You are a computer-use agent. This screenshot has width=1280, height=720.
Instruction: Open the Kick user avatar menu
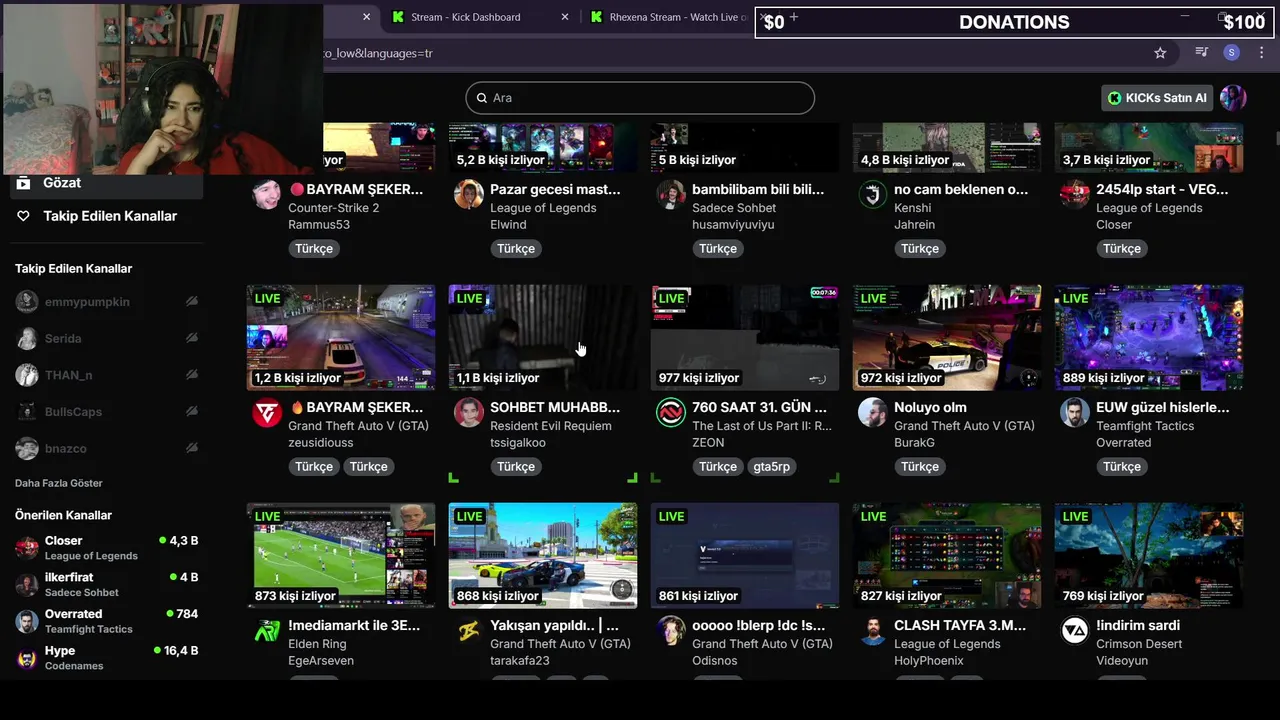[1233, 97]
